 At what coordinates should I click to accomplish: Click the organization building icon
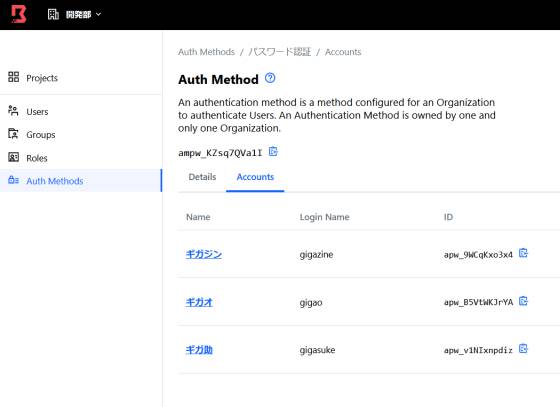pos(53,14)
